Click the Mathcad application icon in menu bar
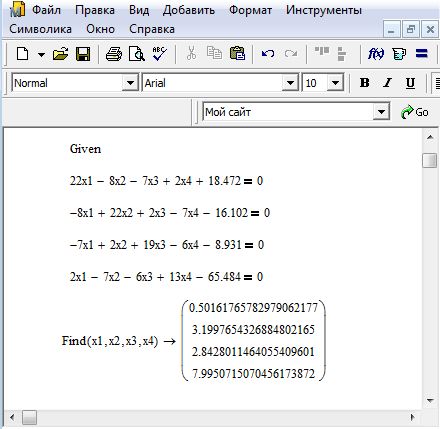The image size is (440, 429). (17, 9)
